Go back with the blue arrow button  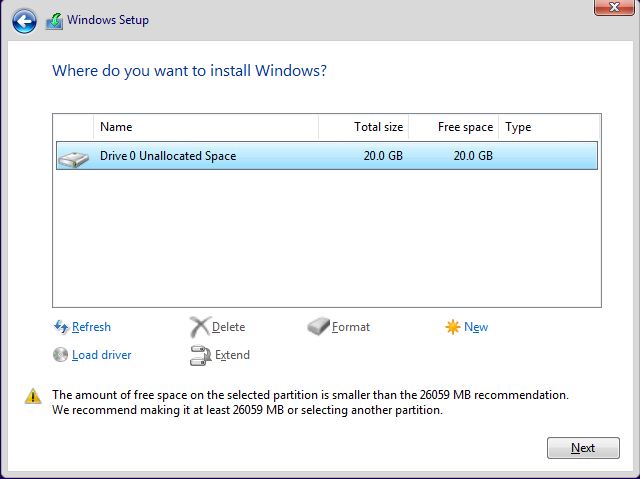click(x=24, y=21)
